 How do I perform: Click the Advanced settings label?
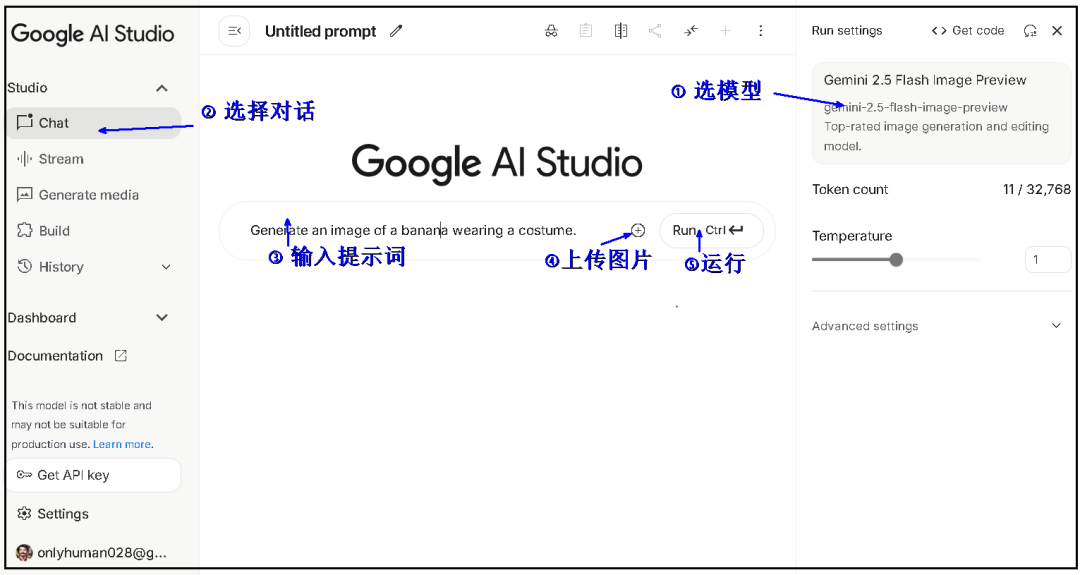pos(865,326)
